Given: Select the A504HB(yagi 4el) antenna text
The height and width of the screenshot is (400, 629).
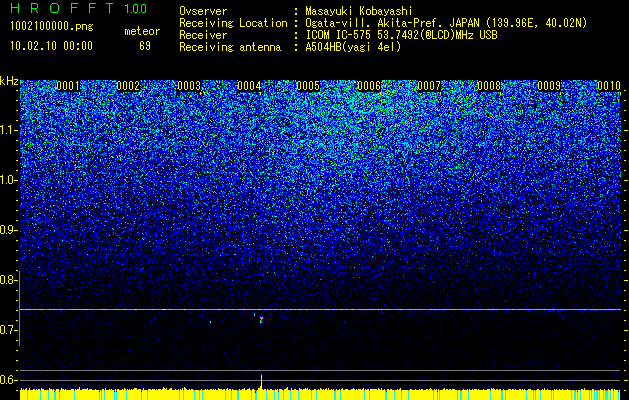Looking at the screenshot, I should 353,47.
